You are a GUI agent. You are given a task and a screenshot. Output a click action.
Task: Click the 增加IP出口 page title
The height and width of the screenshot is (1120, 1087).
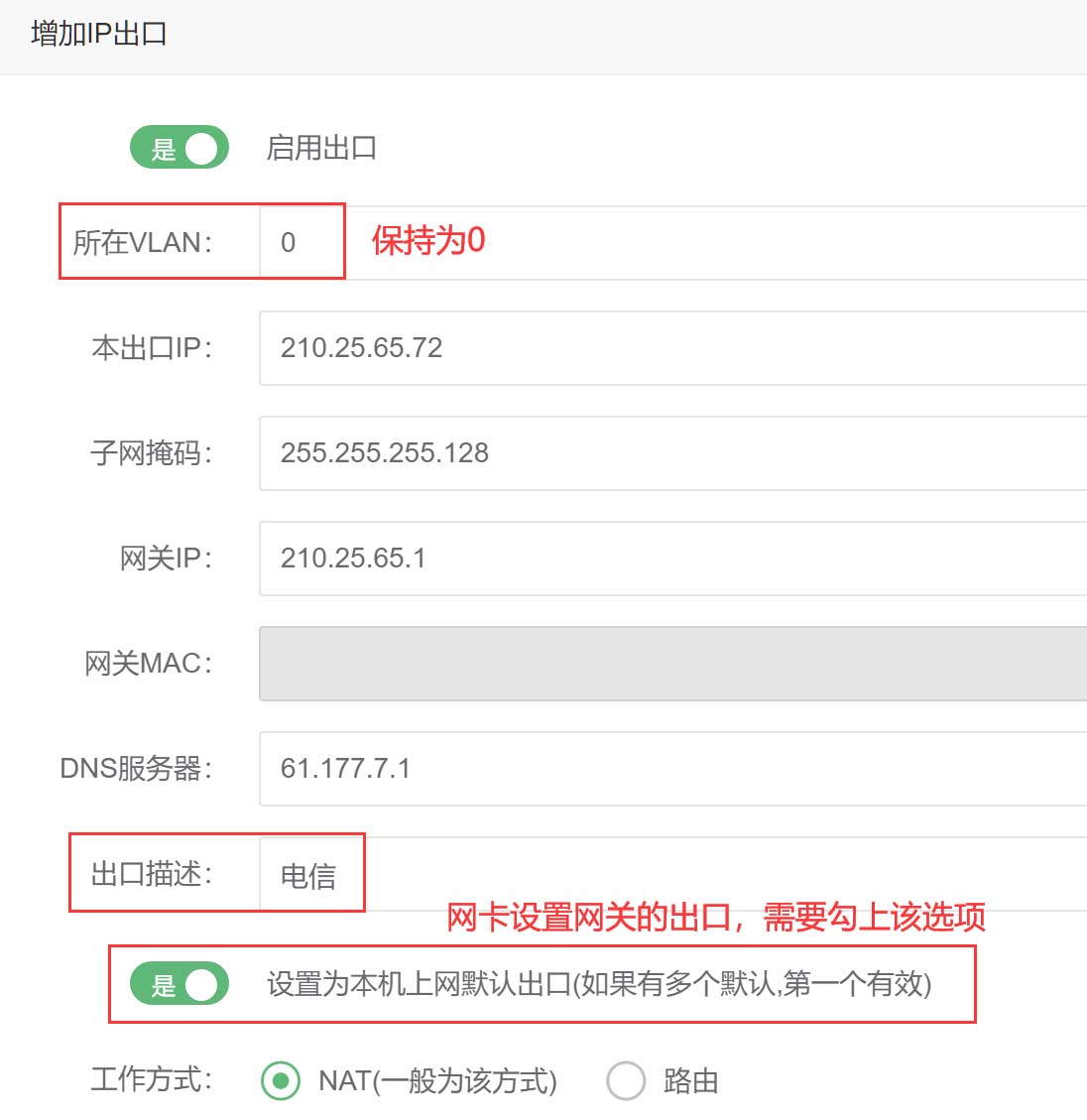pos(99,34)
